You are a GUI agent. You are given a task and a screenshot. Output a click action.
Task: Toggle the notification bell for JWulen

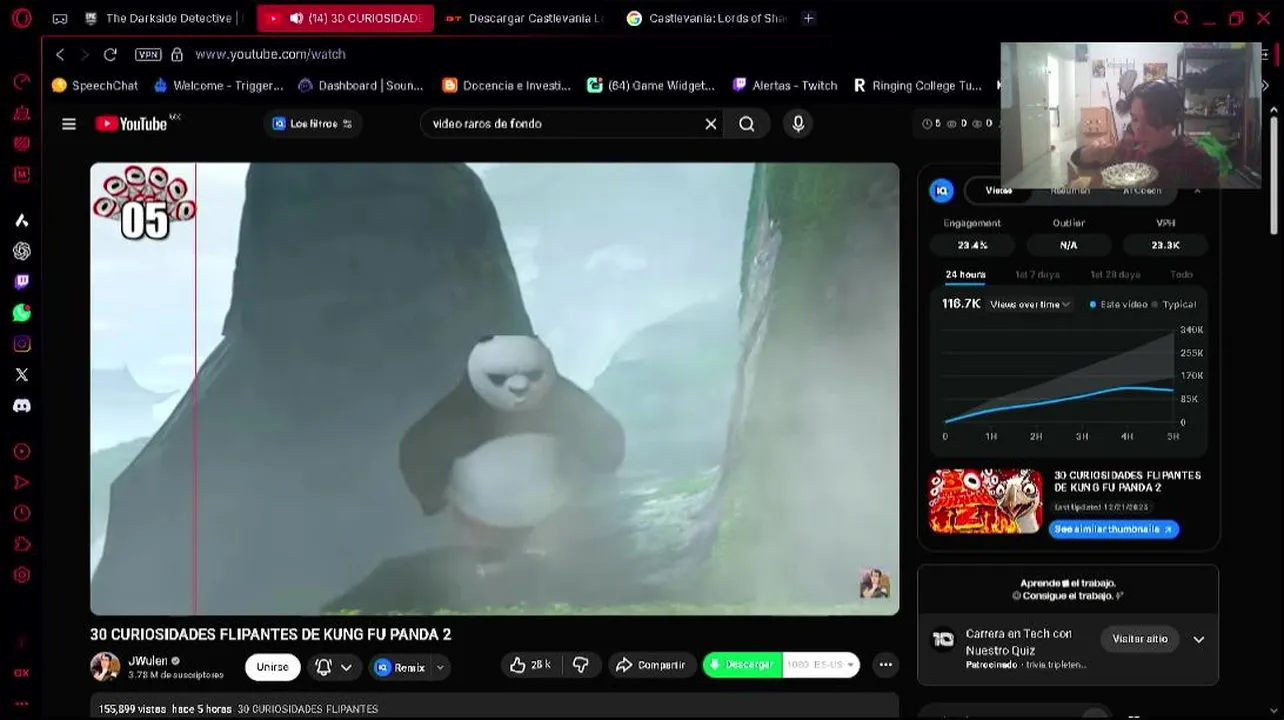point(323,667)
